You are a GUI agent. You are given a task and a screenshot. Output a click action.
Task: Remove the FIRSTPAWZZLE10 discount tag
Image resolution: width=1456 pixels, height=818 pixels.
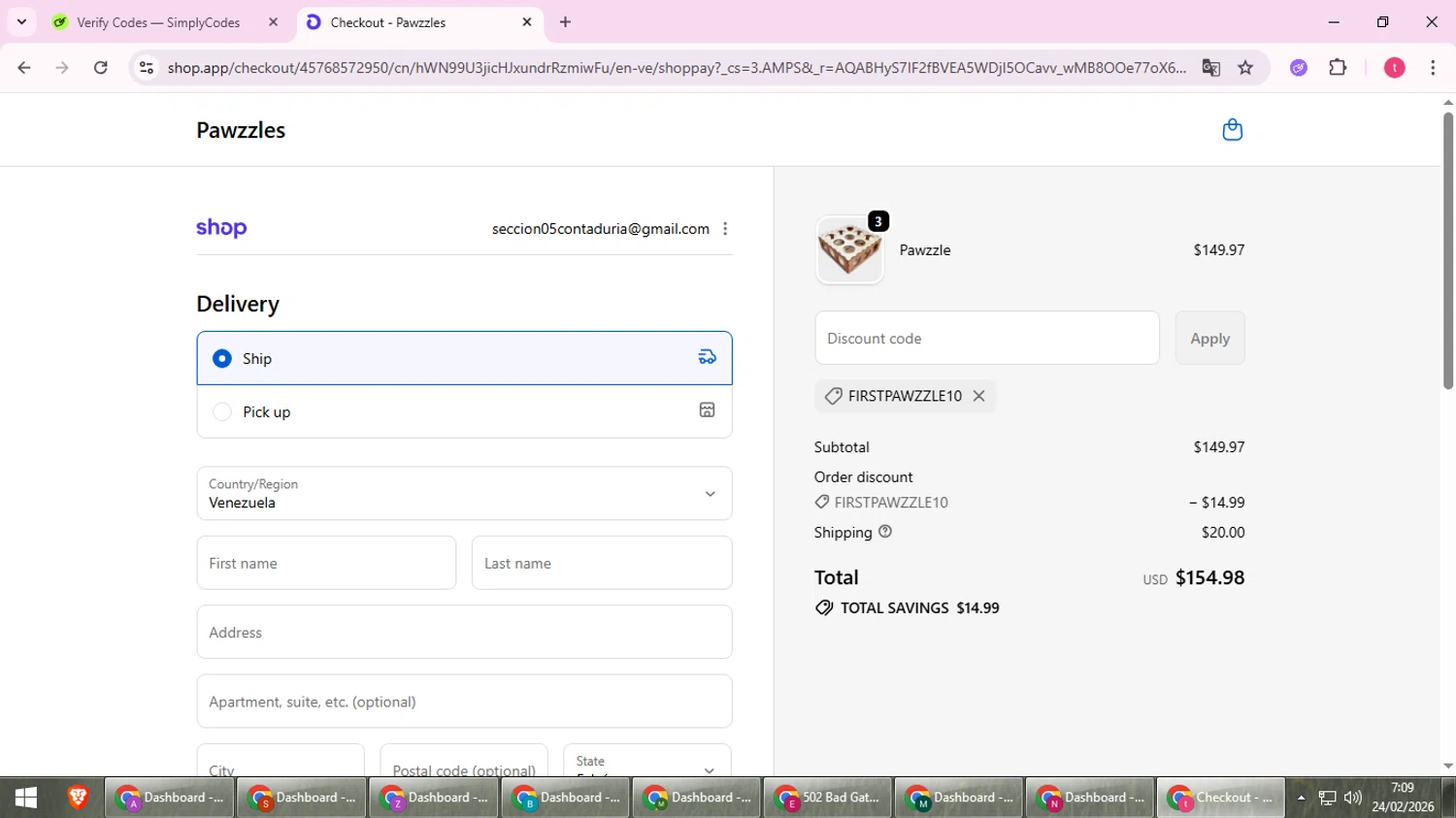pos(978,396)
